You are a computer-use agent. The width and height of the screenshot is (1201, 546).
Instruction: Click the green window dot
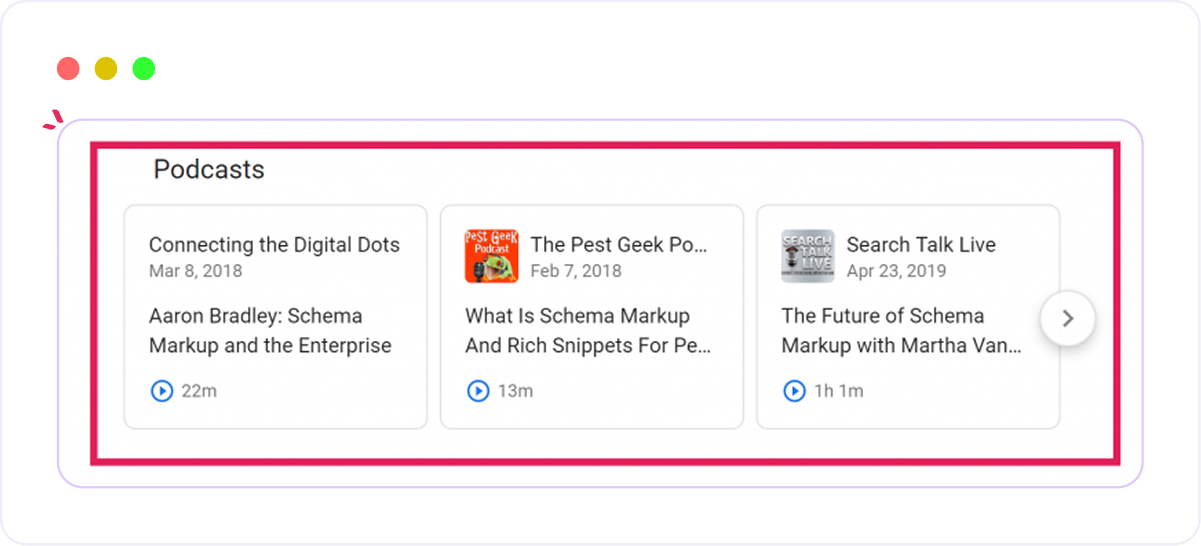point(144,69)
